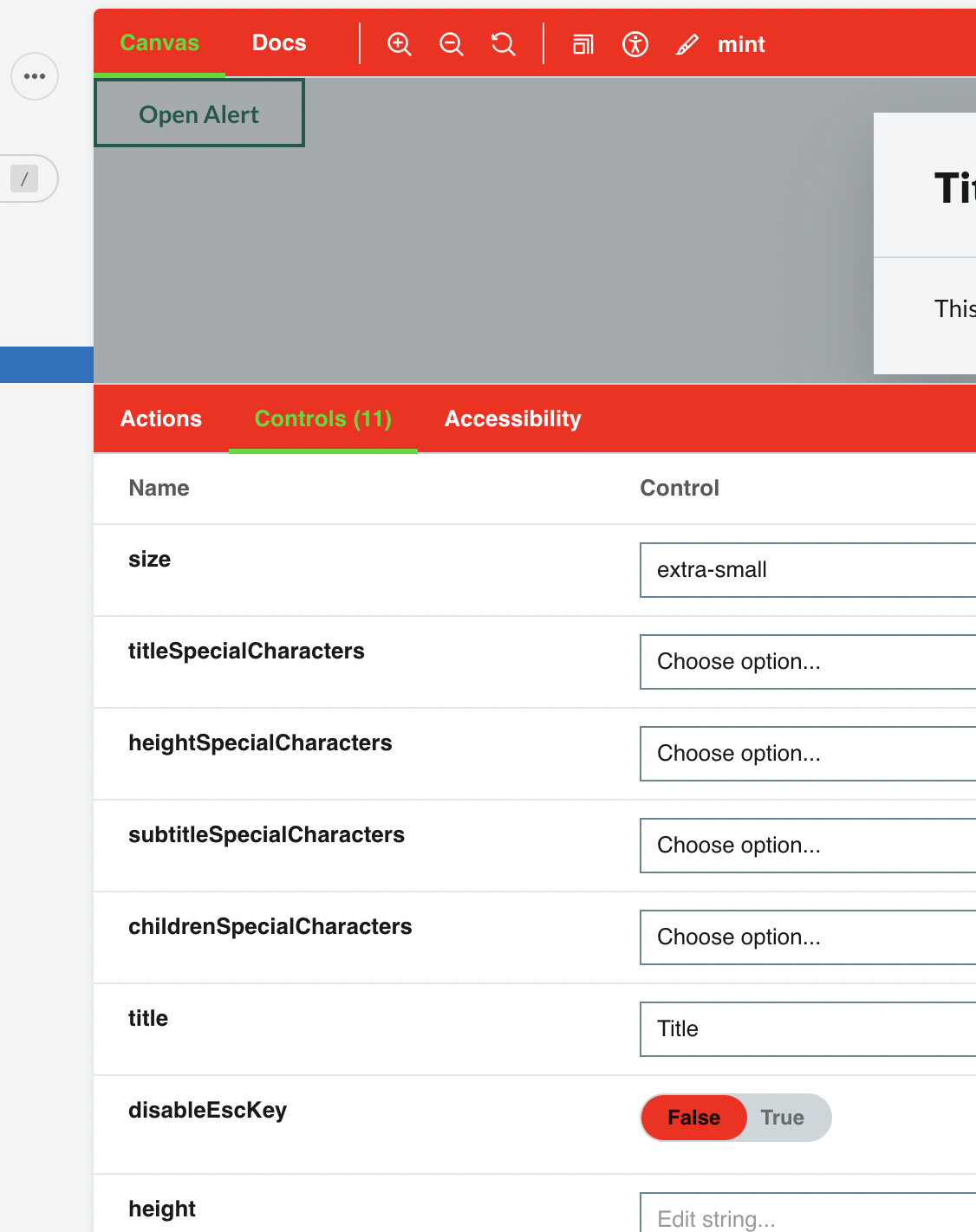This screenshot has height=1232, width=976.
Task: Switch to the Docs tab
Action: [278, 42]
